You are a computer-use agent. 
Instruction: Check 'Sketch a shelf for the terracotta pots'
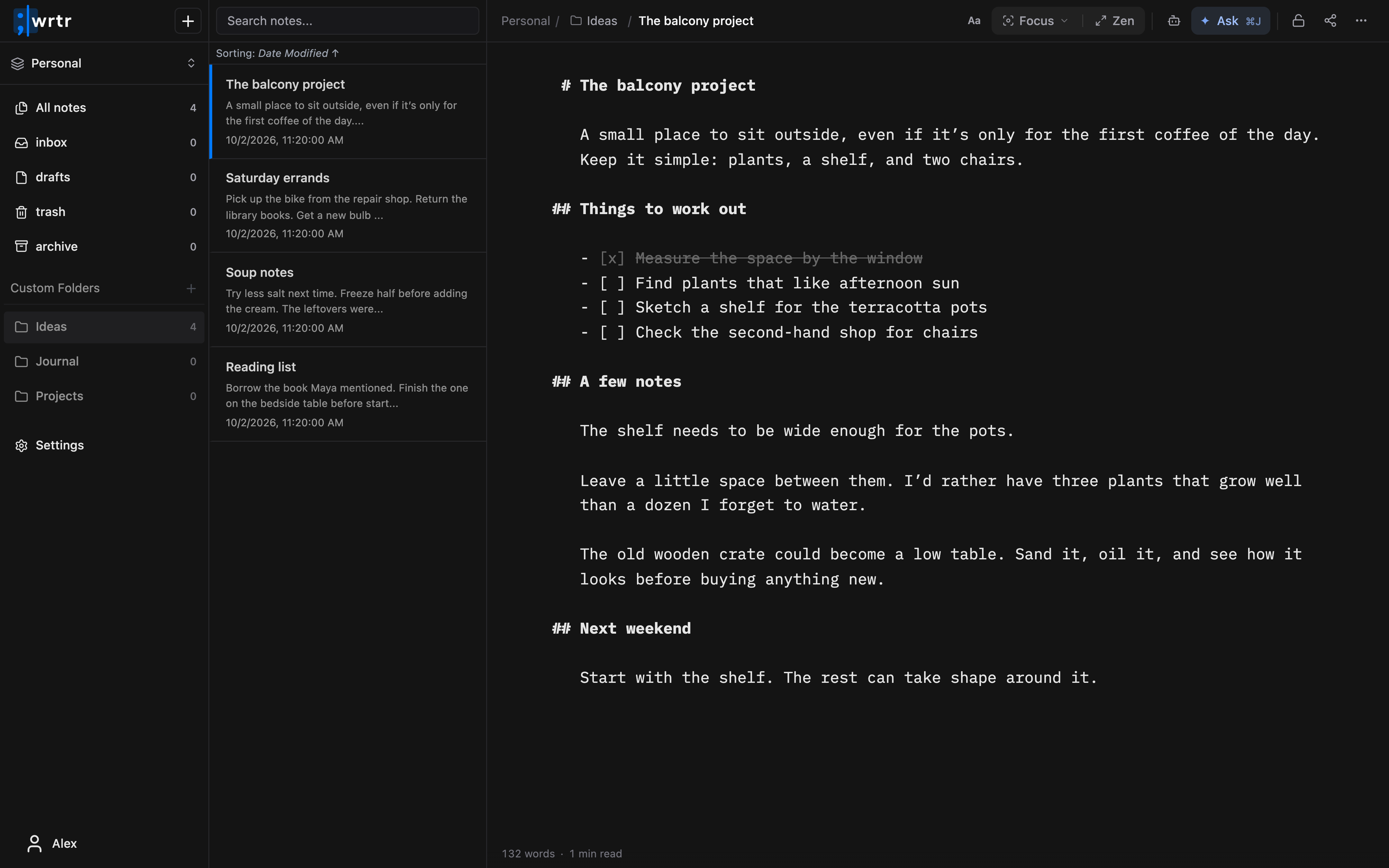coord(612,308)
